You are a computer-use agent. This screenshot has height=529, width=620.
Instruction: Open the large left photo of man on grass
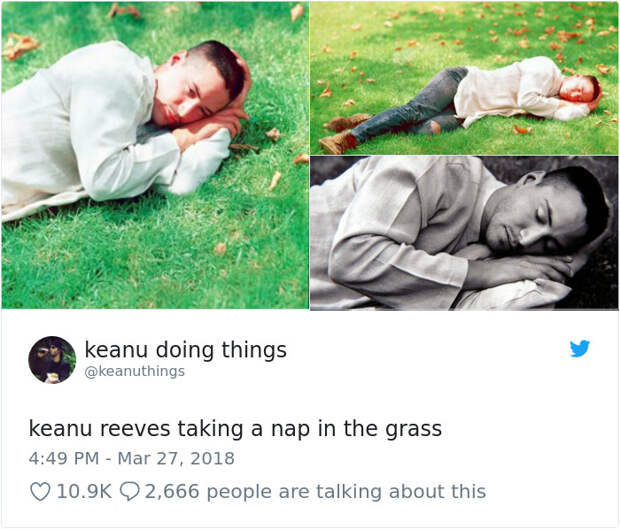tap(155, 155)
